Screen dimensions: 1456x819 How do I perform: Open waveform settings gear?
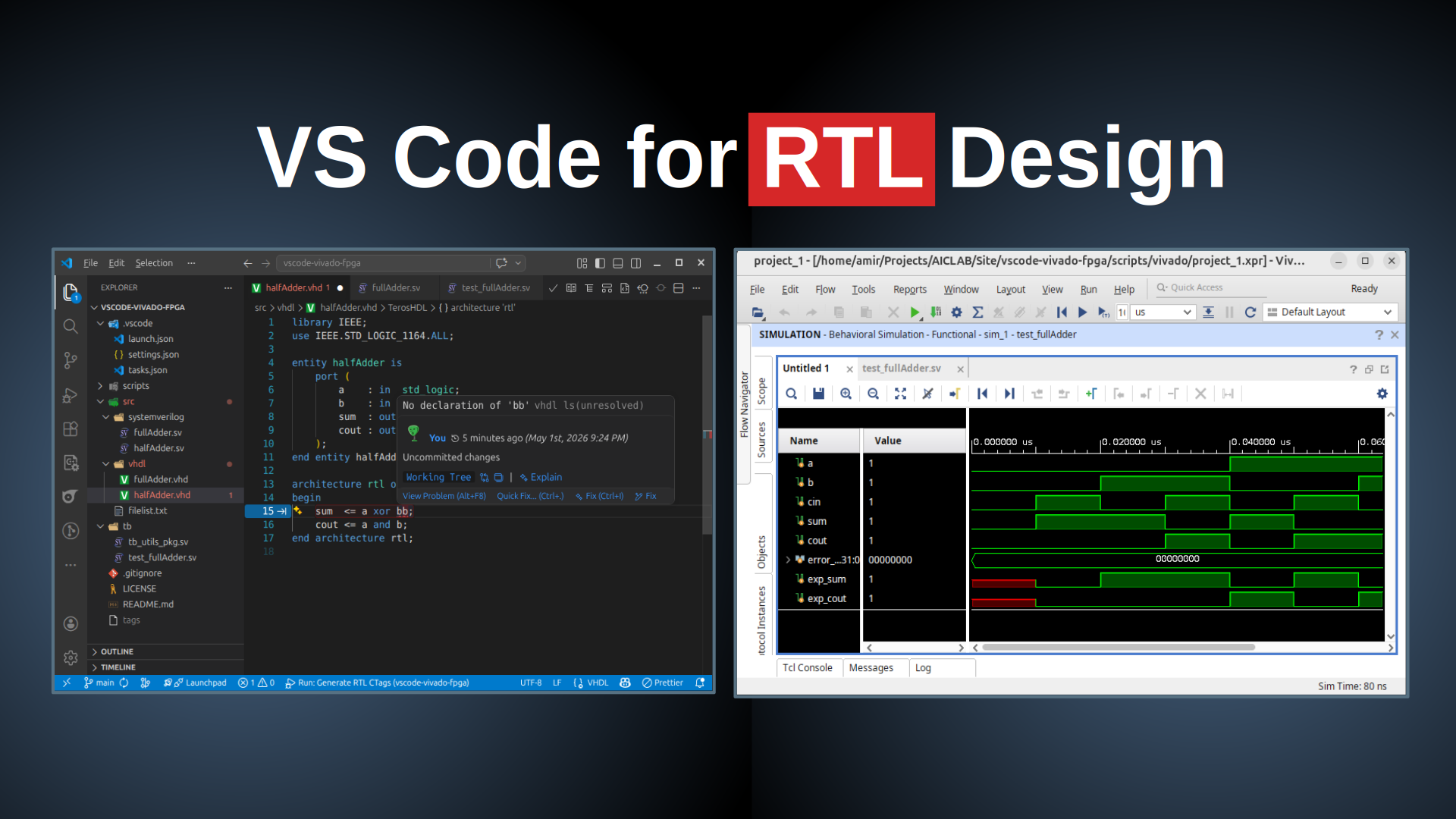(1382, 394)
